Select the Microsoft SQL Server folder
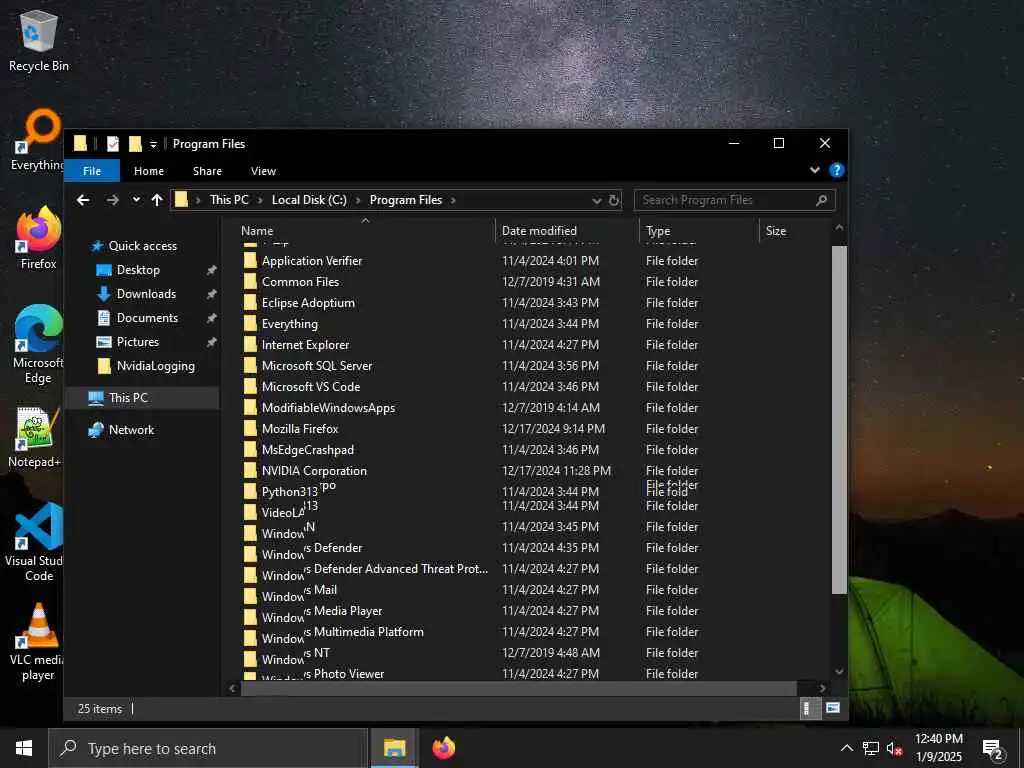 [317, 366]
